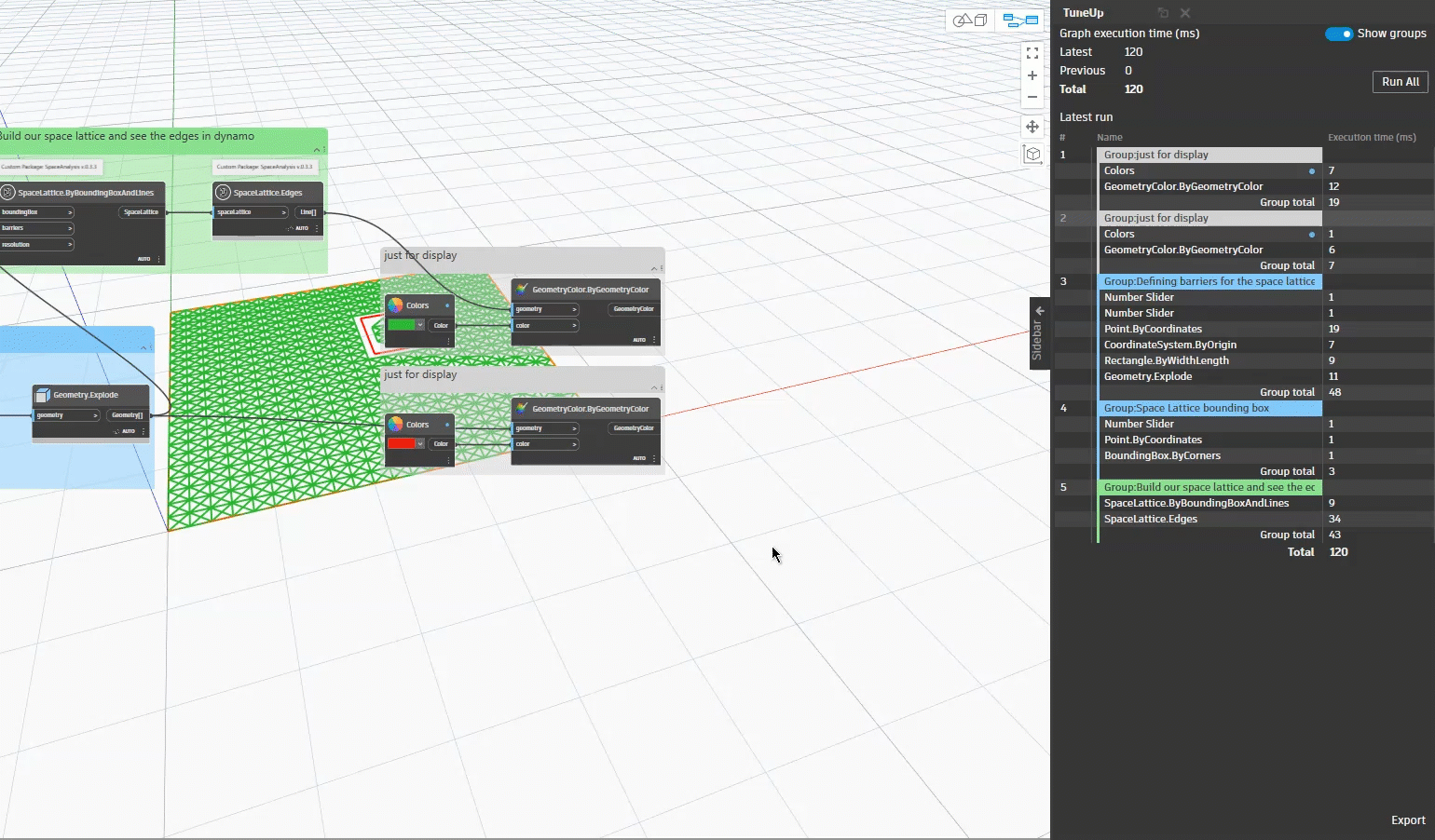Undock the TuneUp panel
1435x840 pixels.
click(1163, 13)
